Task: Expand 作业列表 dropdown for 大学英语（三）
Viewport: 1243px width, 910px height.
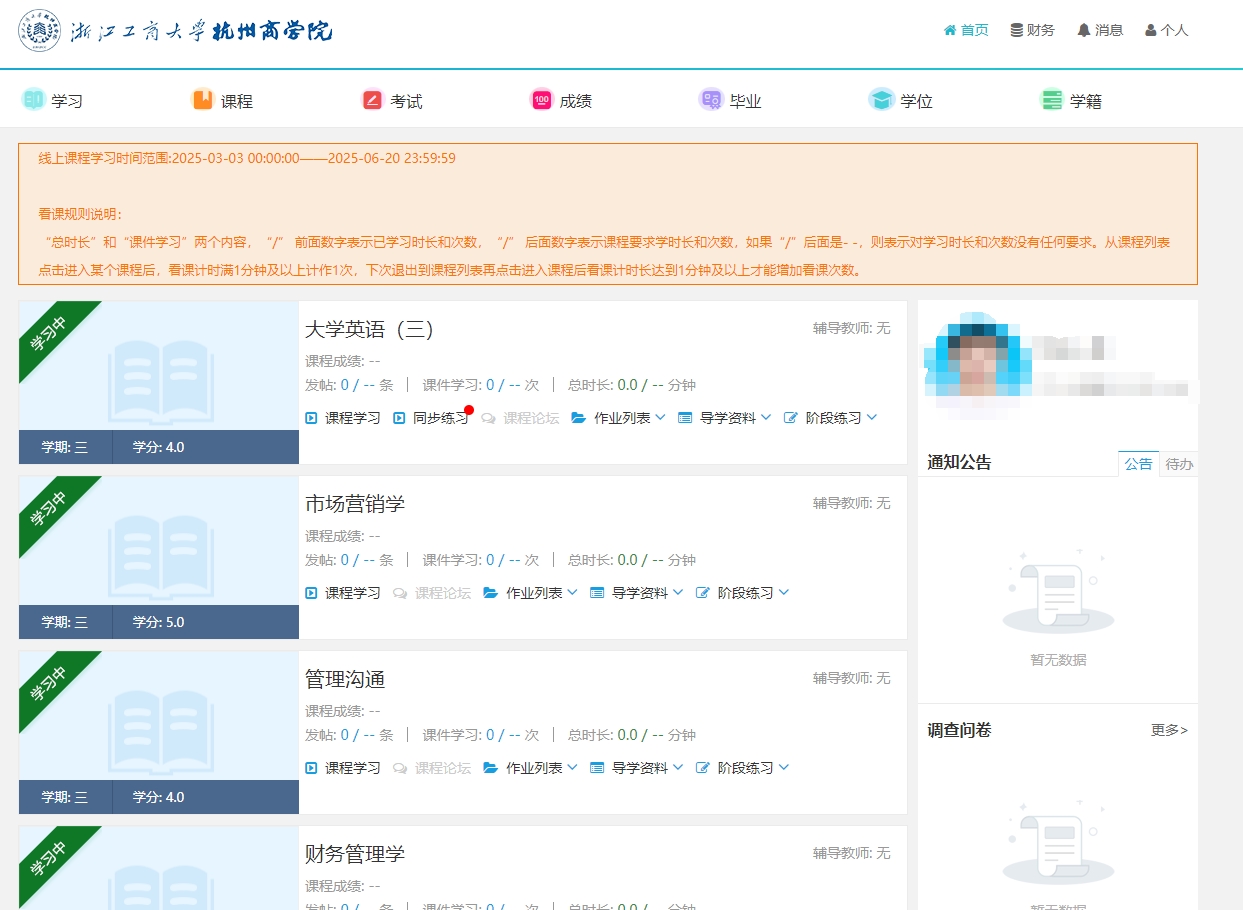Action: pos(619,418)
